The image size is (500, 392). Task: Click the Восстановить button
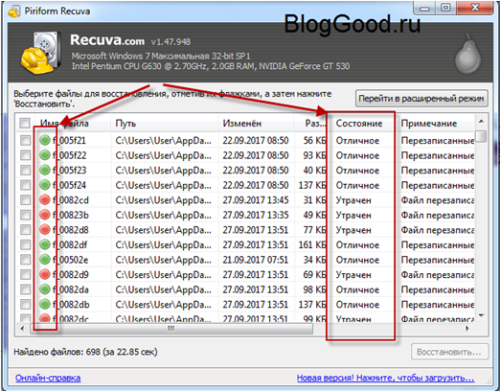click(449, 352)
